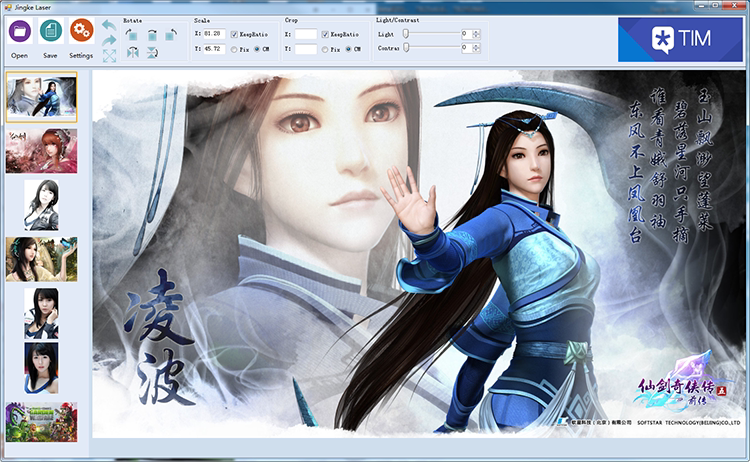Select the girl with butterfly garden thumbnail
Viewport: 750px width, 462px height.
pos(42,259)
